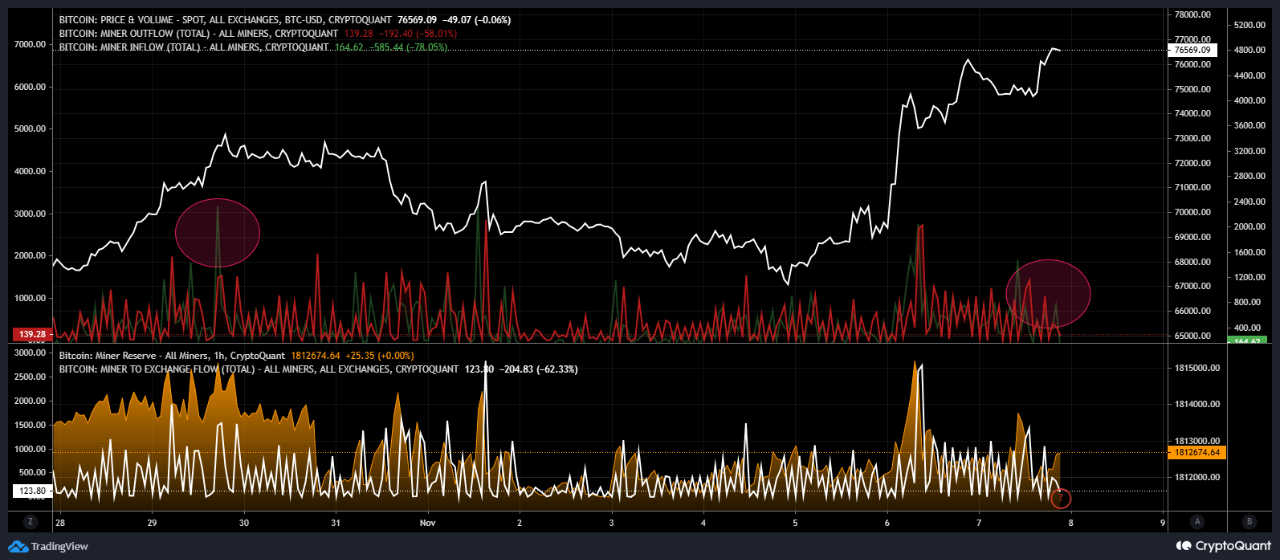Click the 7000.00 left axis label

pos(30,44)
